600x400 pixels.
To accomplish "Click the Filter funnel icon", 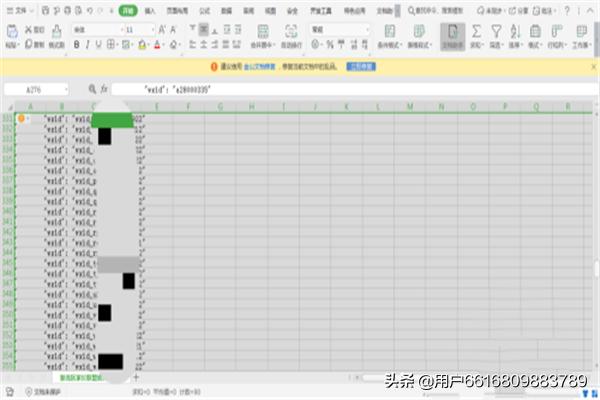I will click(x=496, y=31).
